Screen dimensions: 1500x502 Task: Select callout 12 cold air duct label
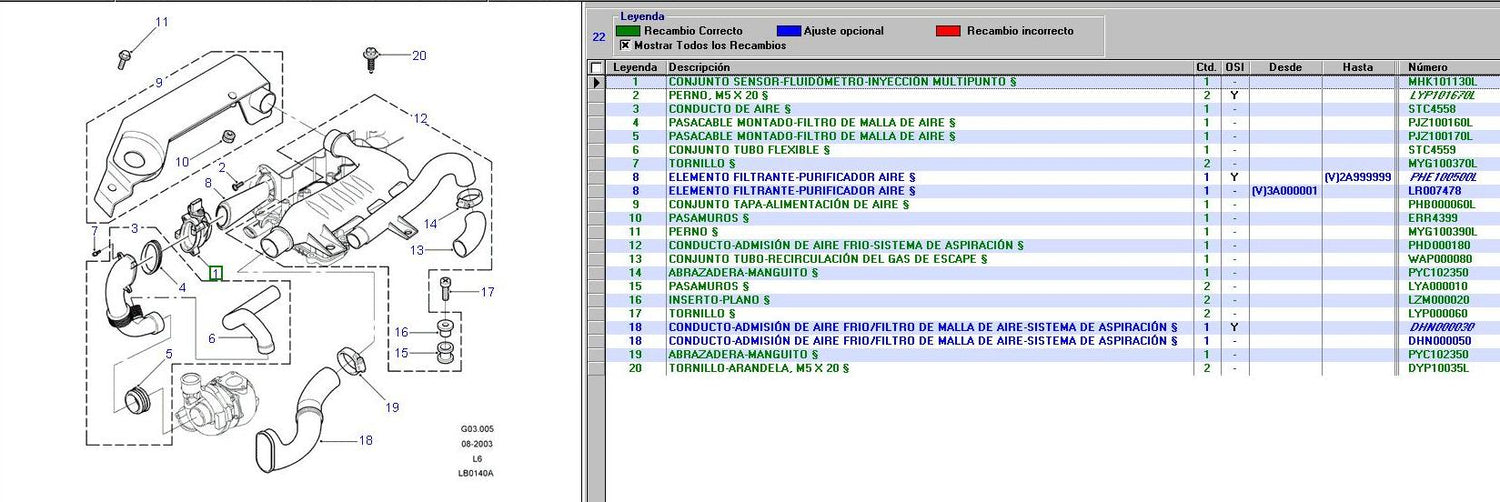[420, 119]
